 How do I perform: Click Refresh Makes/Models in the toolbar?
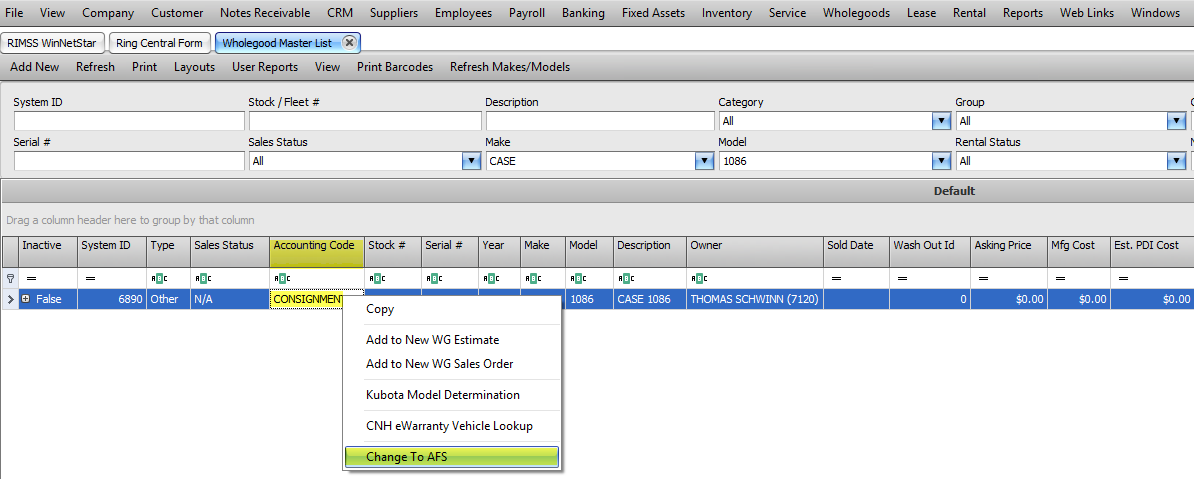[510, 67]
